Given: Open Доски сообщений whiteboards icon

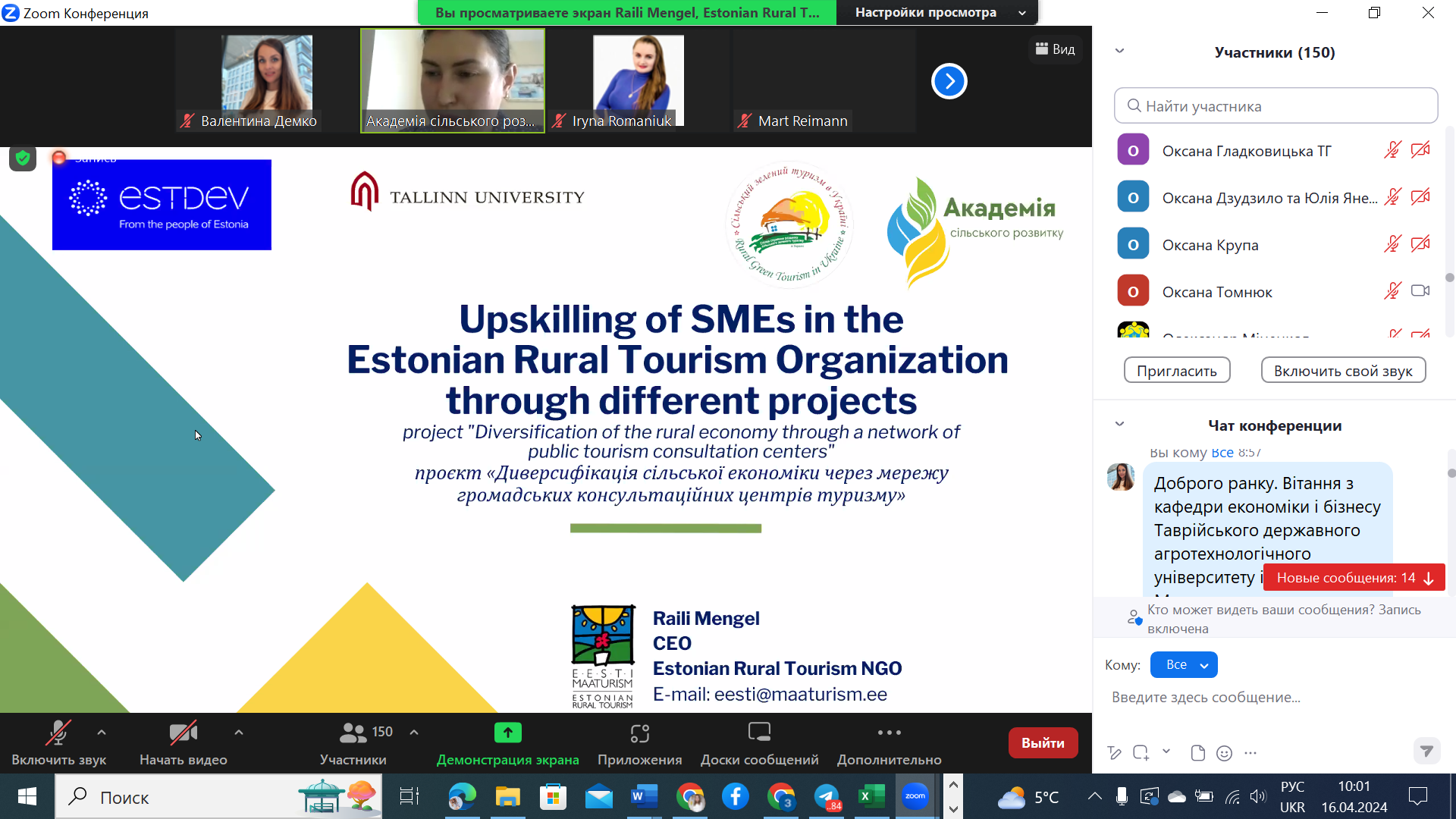Looking at the screenshot, I should (759, 733).
